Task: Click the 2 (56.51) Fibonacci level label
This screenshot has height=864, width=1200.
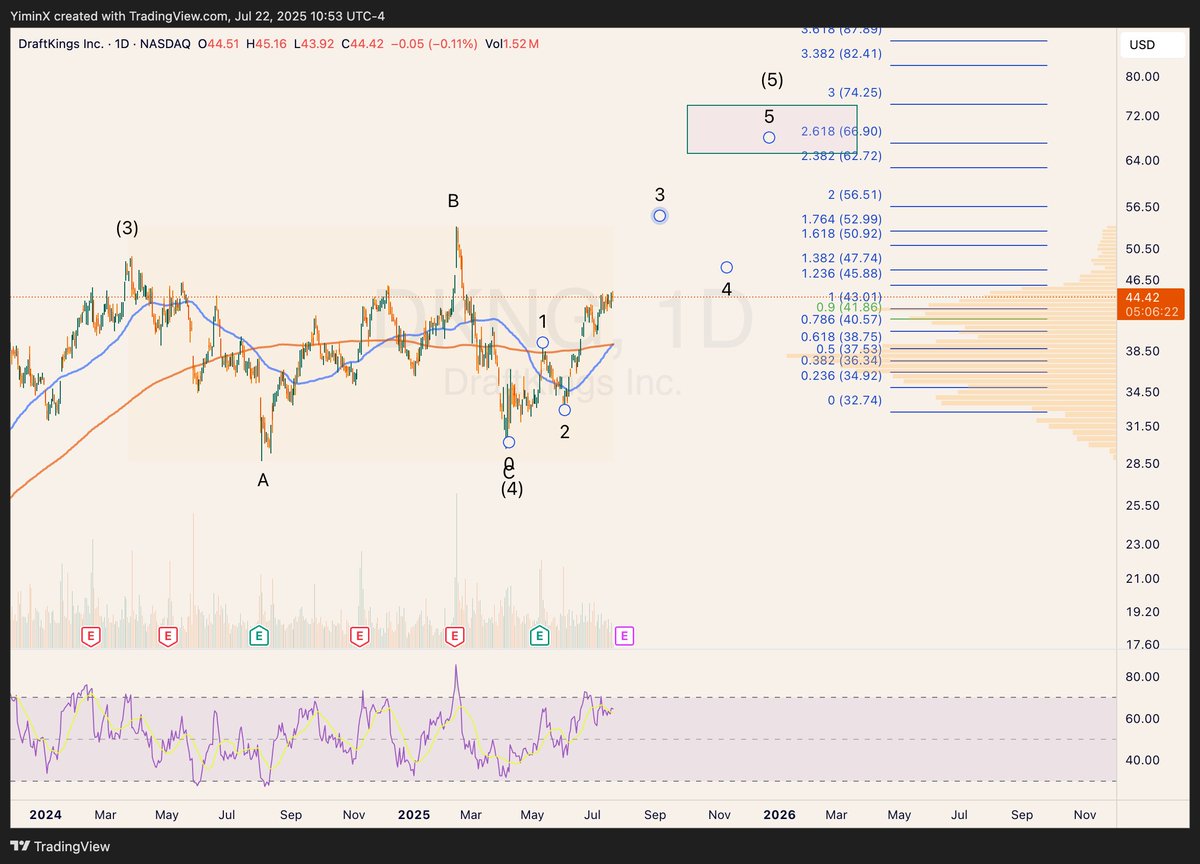Action: pos(854,195)
